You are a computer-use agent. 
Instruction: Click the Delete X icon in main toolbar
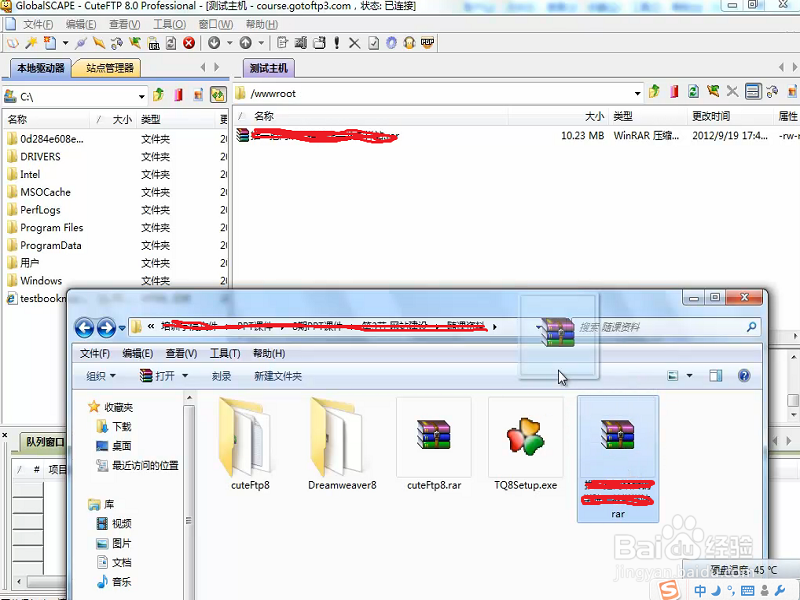click(355, 43)
